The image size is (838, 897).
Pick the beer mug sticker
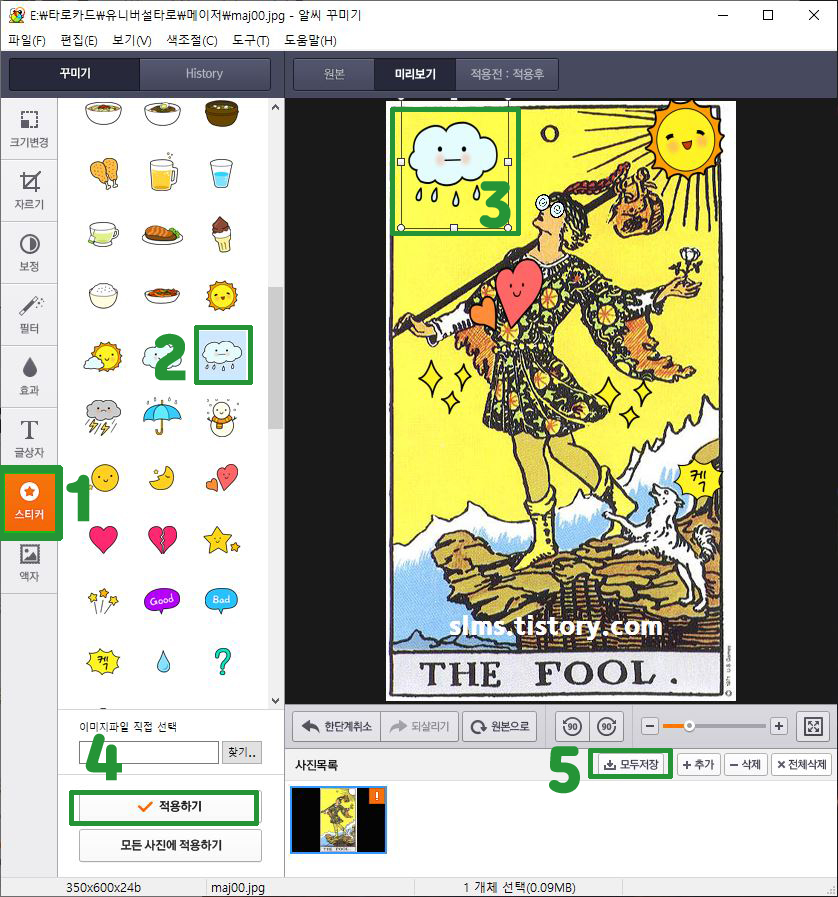coord(163,172)
